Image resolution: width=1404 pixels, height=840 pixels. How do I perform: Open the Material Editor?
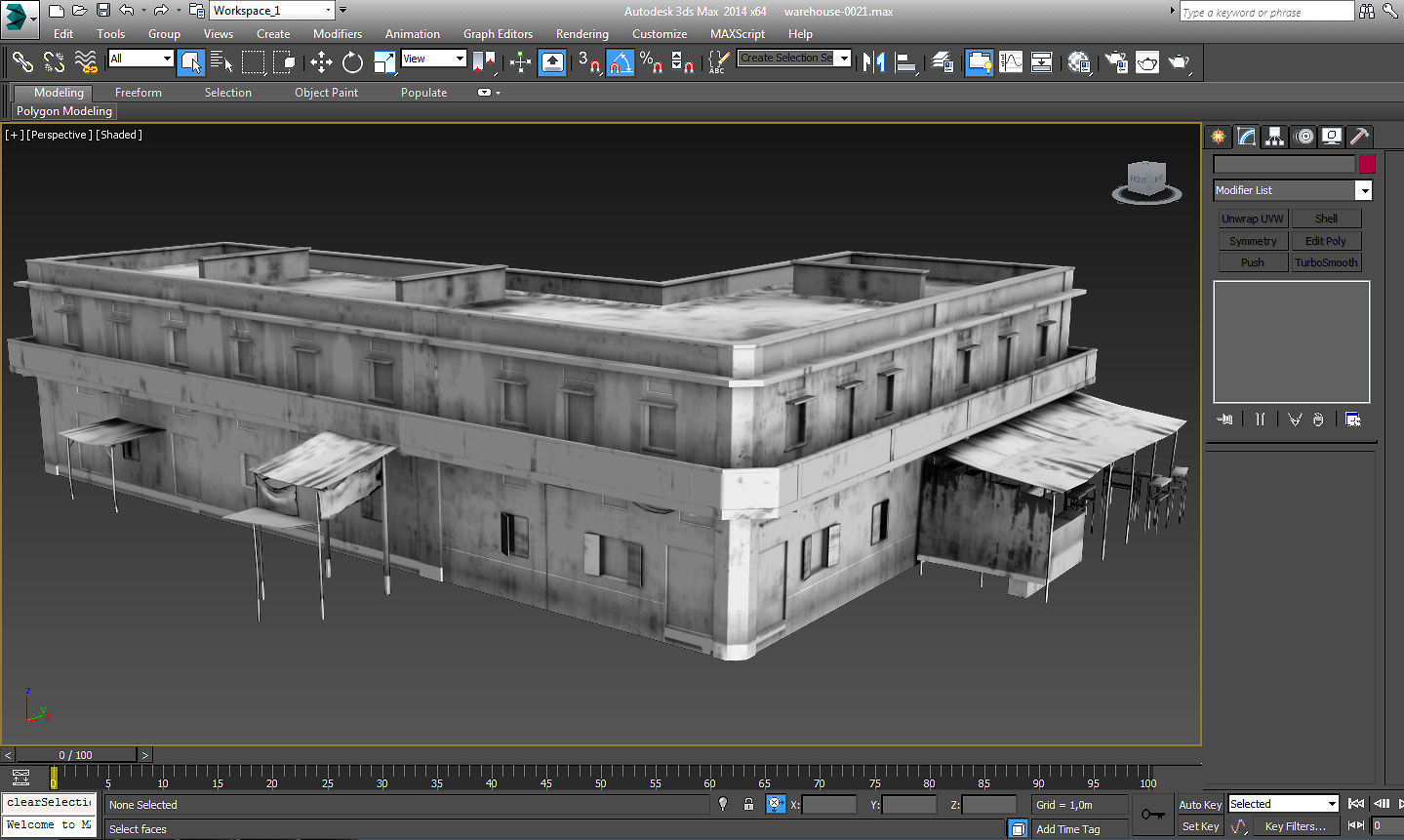1078,61
